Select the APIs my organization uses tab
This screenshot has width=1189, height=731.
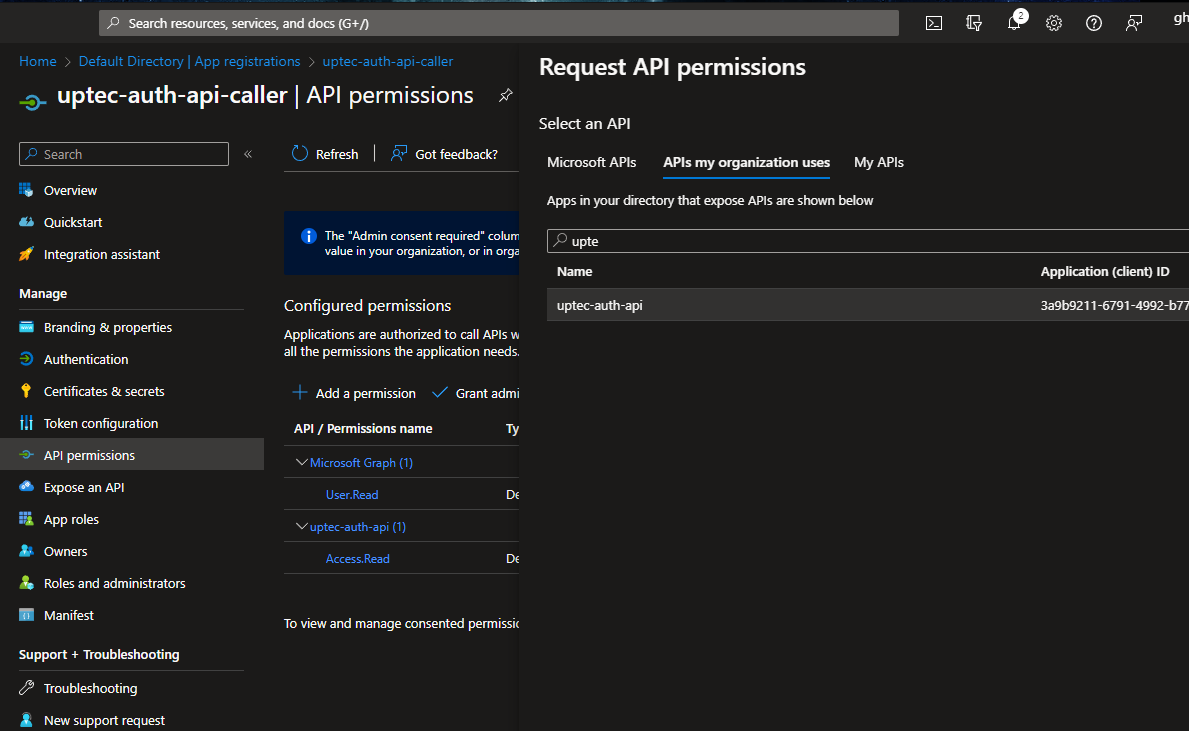pos(746,162)
